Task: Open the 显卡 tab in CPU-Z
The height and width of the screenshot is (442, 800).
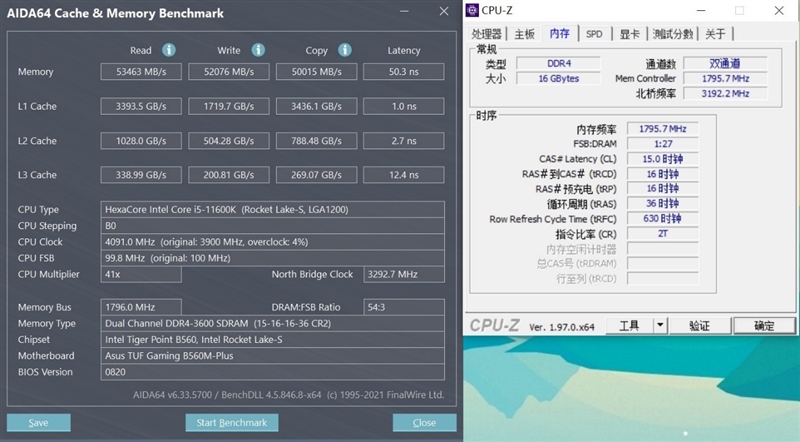Action: click(x=629, y=34)
